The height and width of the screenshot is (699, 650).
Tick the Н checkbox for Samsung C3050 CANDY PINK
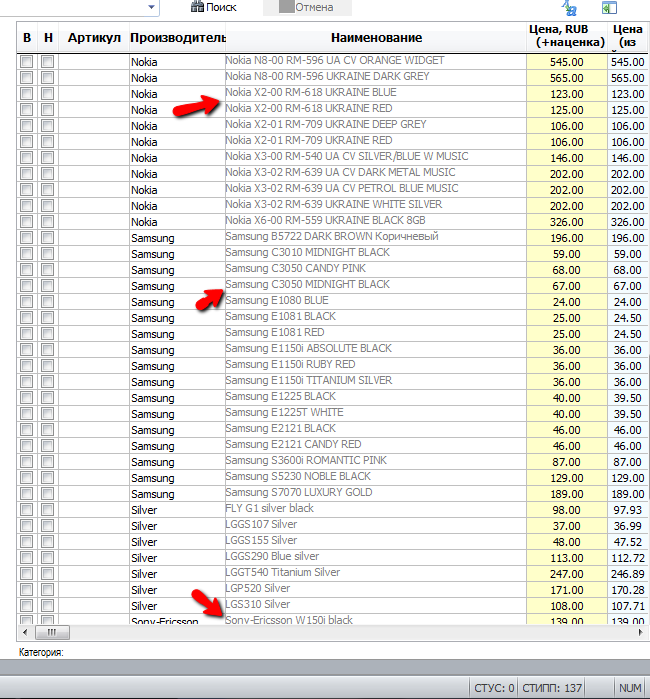tap(48, 270)
